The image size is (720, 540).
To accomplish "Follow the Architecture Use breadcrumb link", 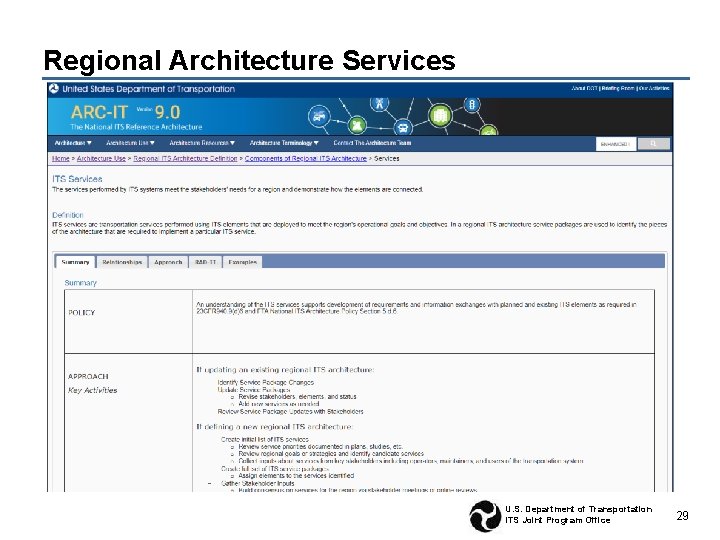I will pos(101,158).
